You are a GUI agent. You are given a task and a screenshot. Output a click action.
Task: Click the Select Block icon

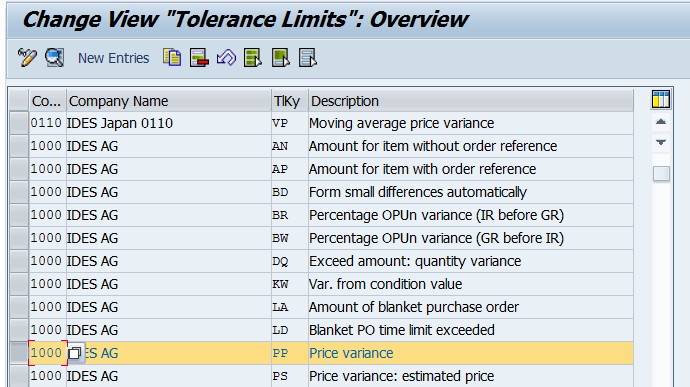point(280,58)
